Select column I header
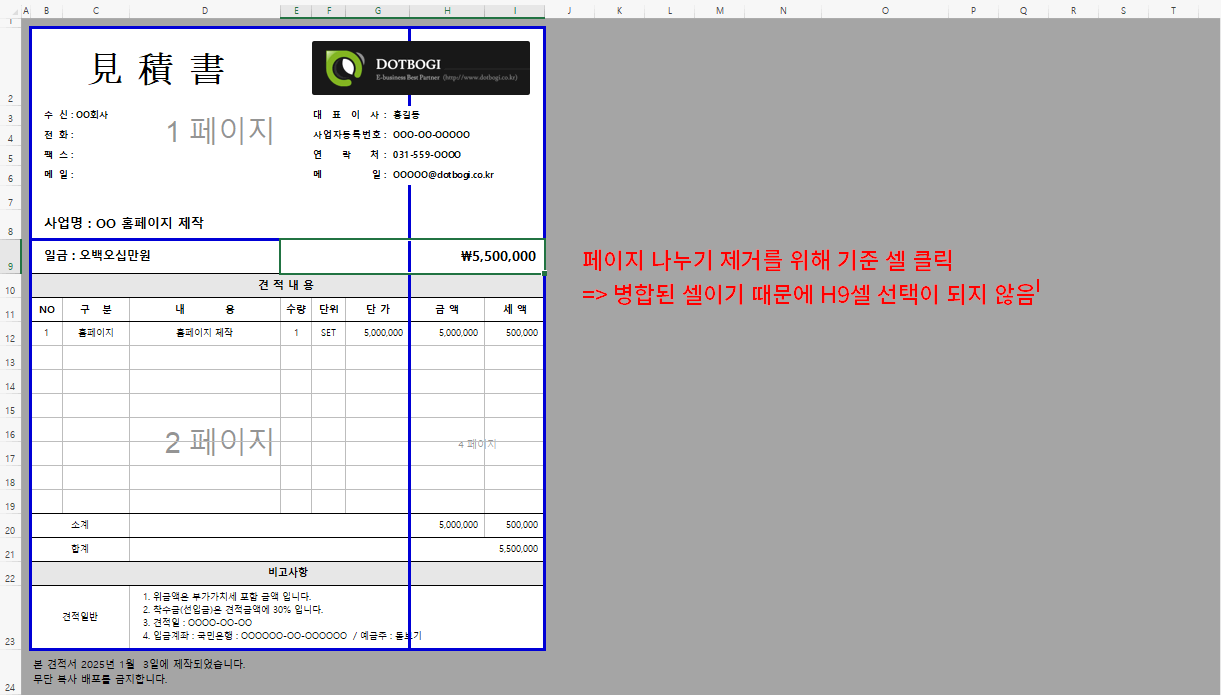The width and height of the screenshot is (1221, 695). click(x=514, y=10)
